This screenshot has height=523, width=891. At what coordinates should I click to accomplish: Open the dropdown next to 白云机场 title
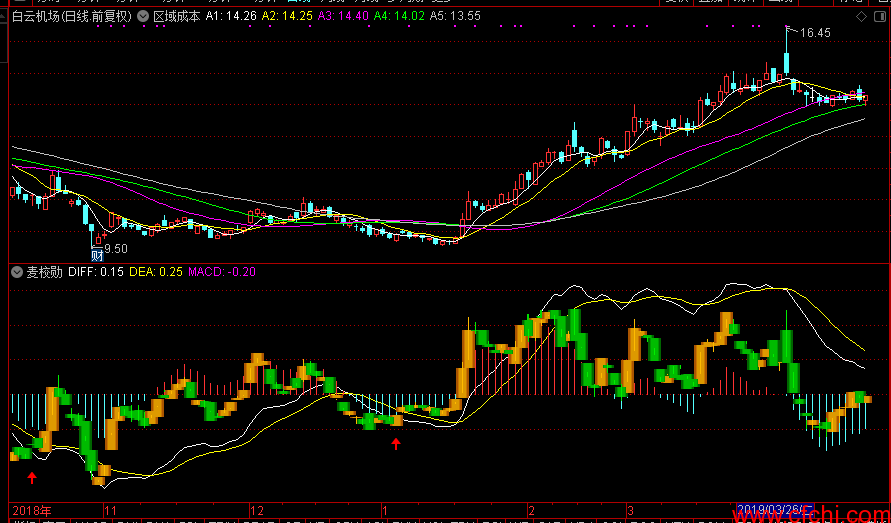click(x=144, y=16)
